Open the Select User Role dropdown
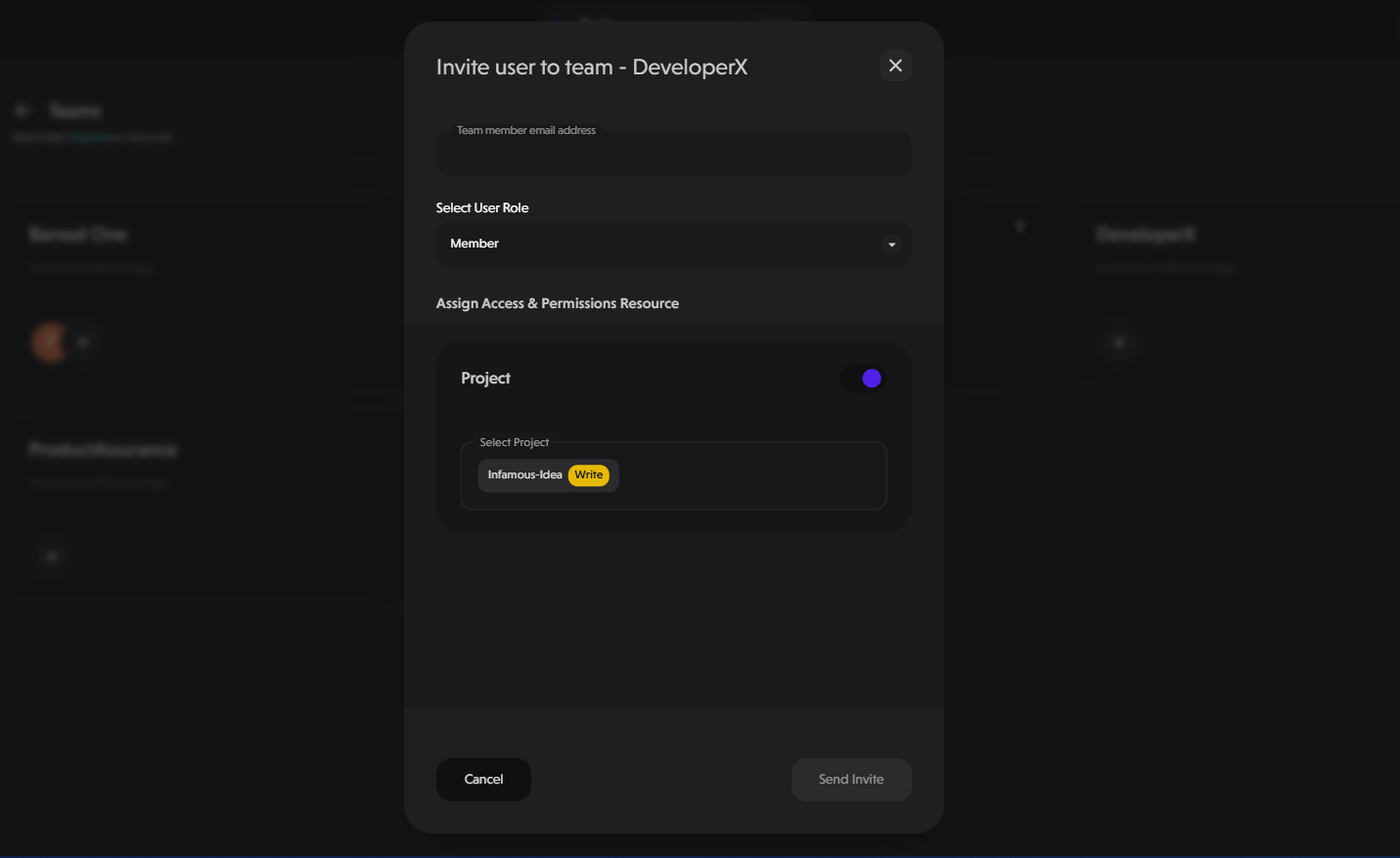 673,244
